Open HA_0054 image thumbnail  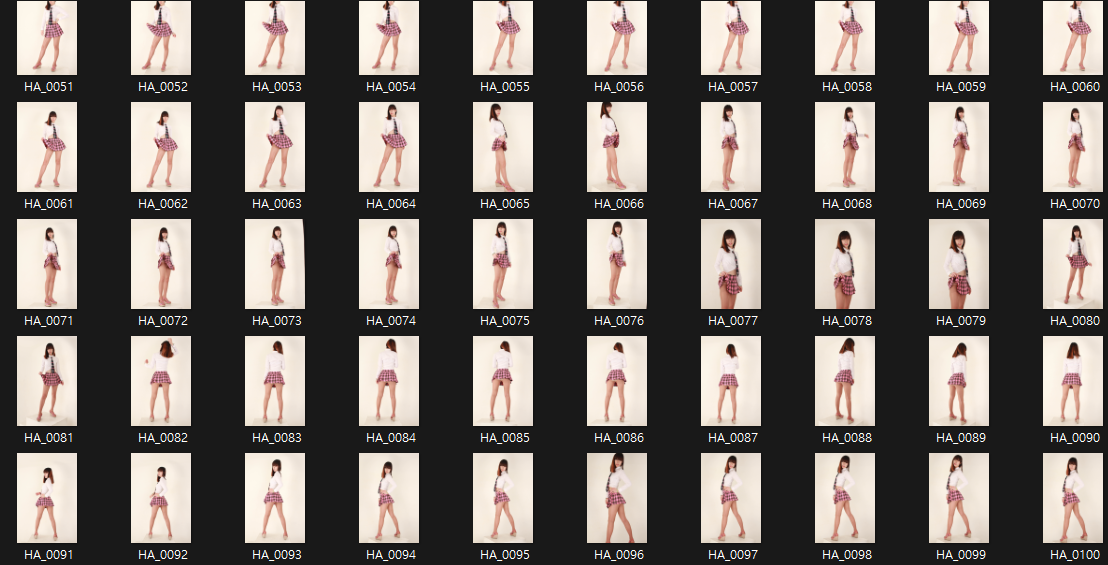(x=389, y=38)
